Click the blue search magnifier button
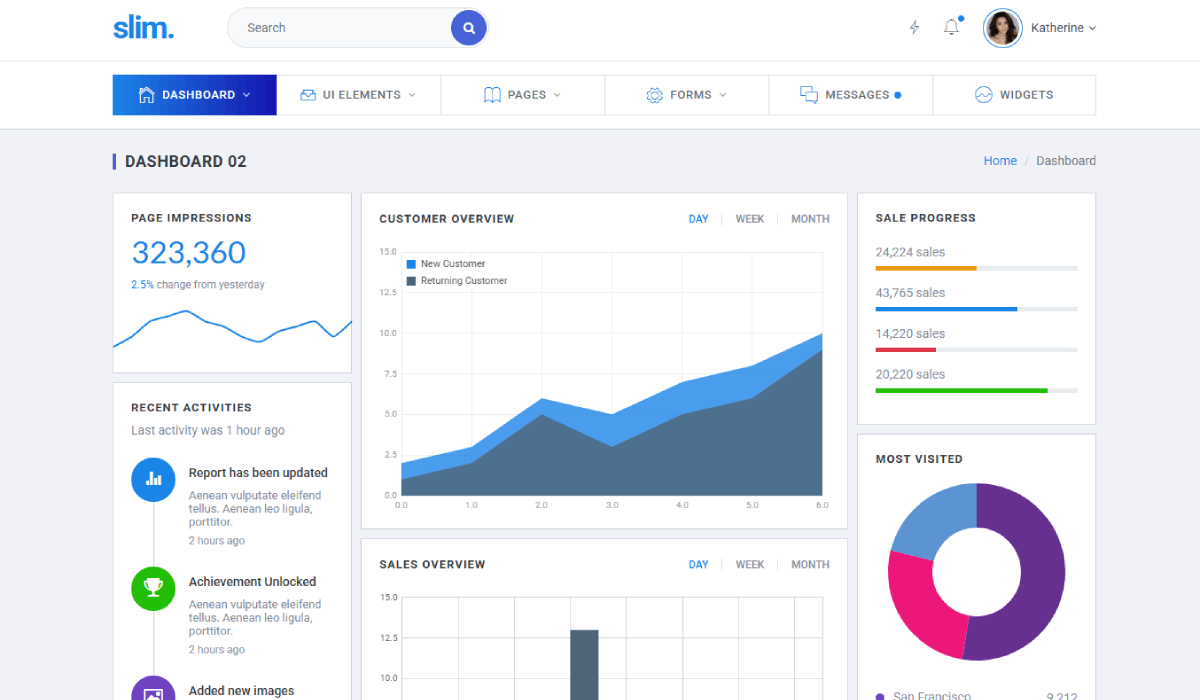Viewport: 1200px width, 700px height. (x=468, y=28)
